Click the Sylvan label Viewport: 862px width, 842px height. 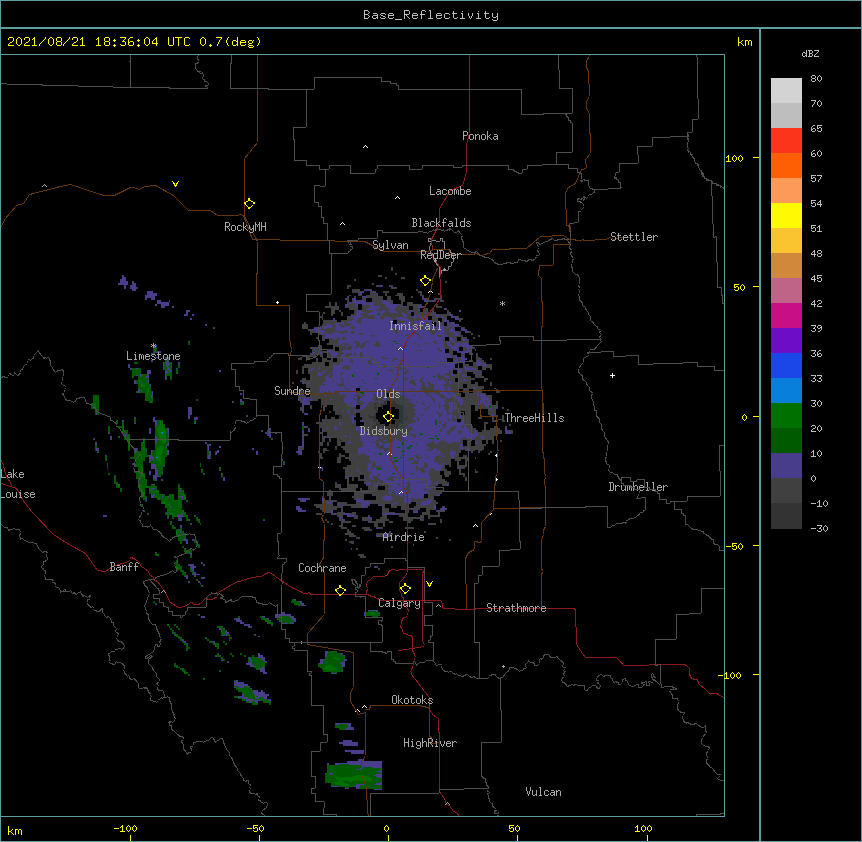pos(390,245)
